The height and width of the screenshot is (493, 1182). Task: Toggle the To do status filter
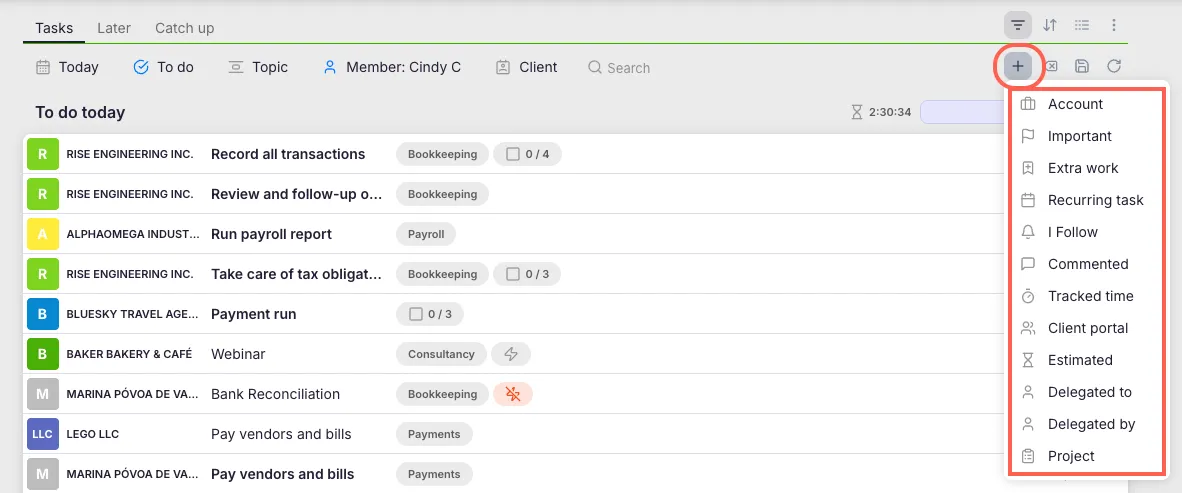pos(164,67)
